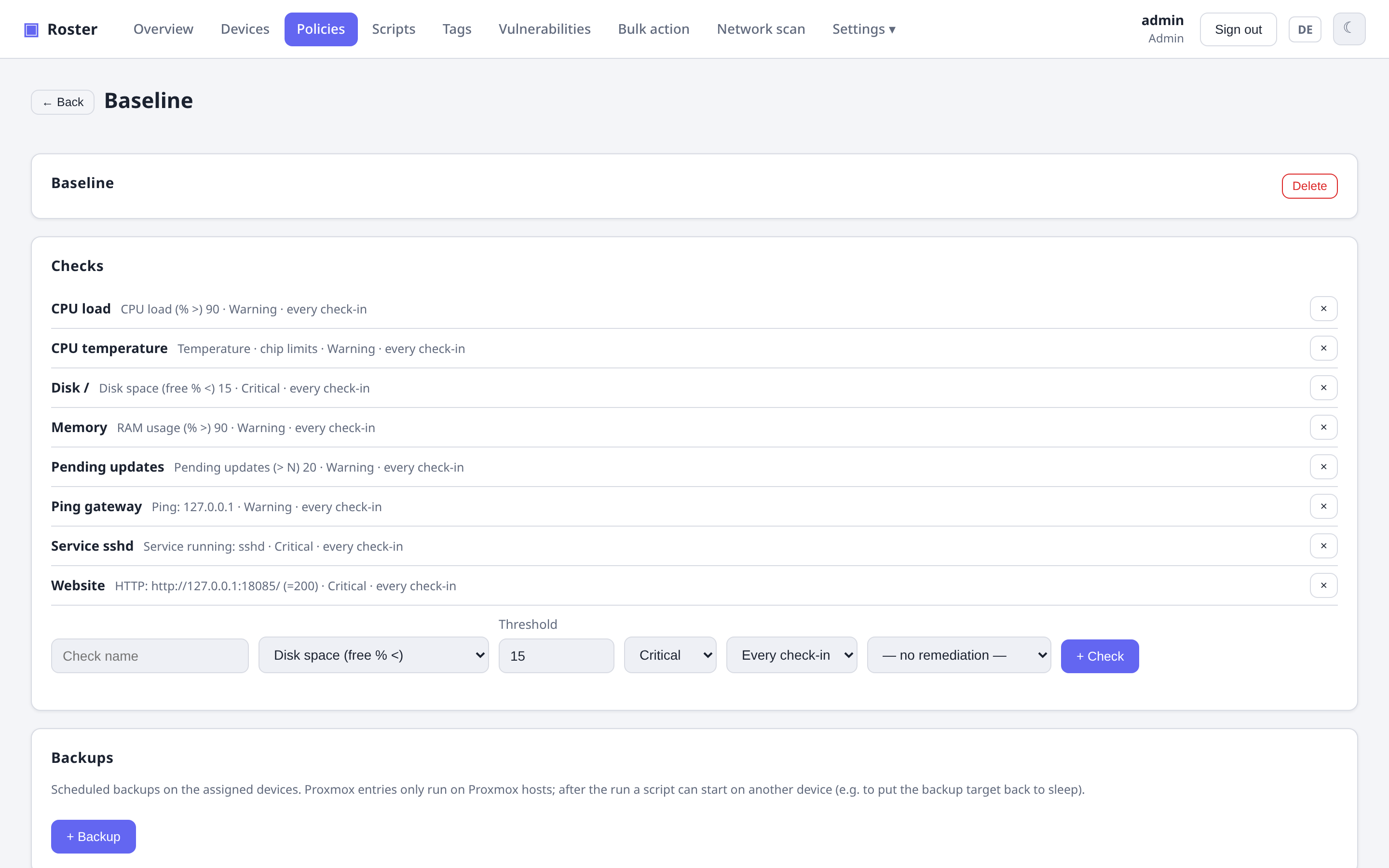Remove the Website check
The height and width of the screenshot is (868, 1389).
(1323, 585)
